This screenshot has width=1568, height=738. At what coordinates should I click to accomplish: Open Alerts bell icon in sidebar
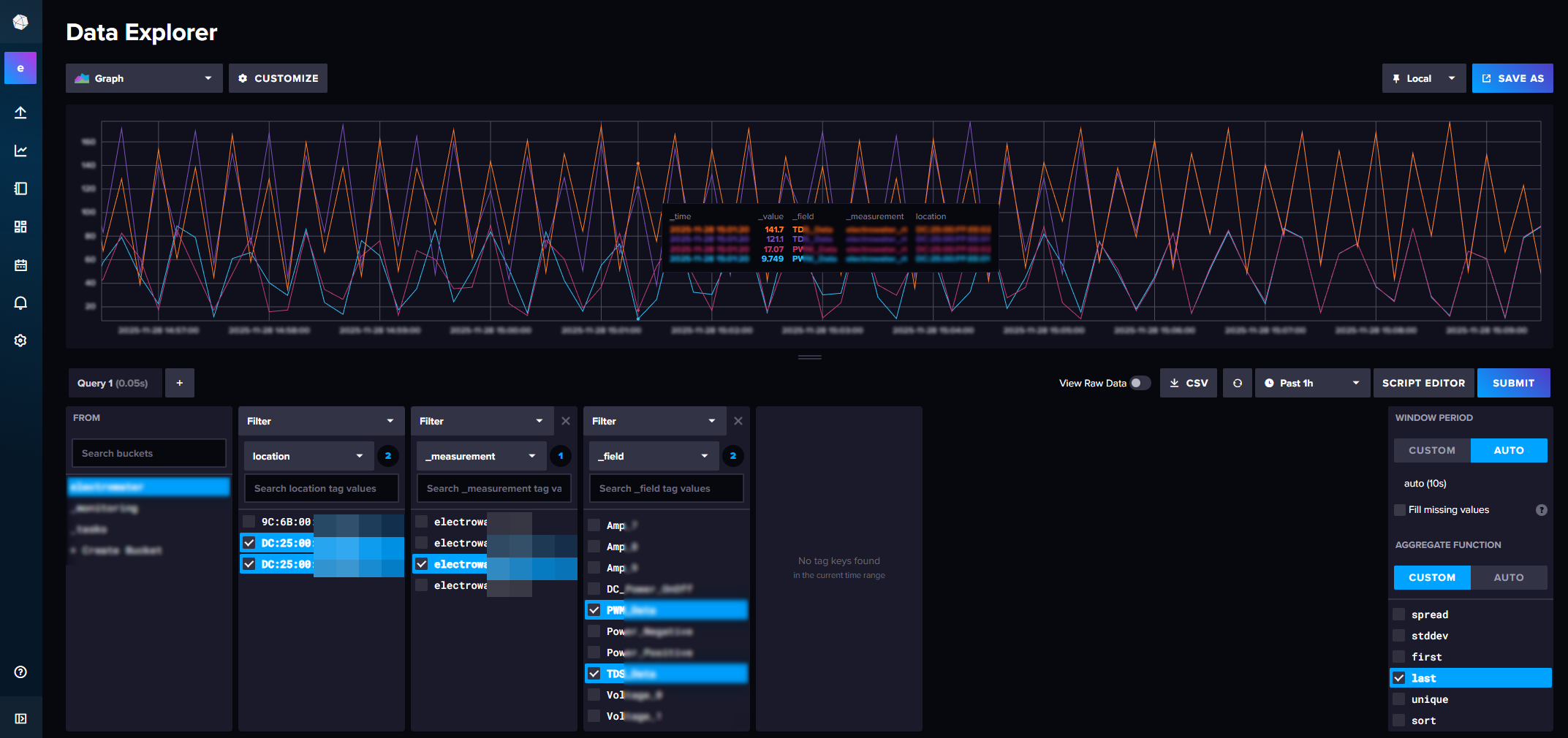tap(20, 303)
